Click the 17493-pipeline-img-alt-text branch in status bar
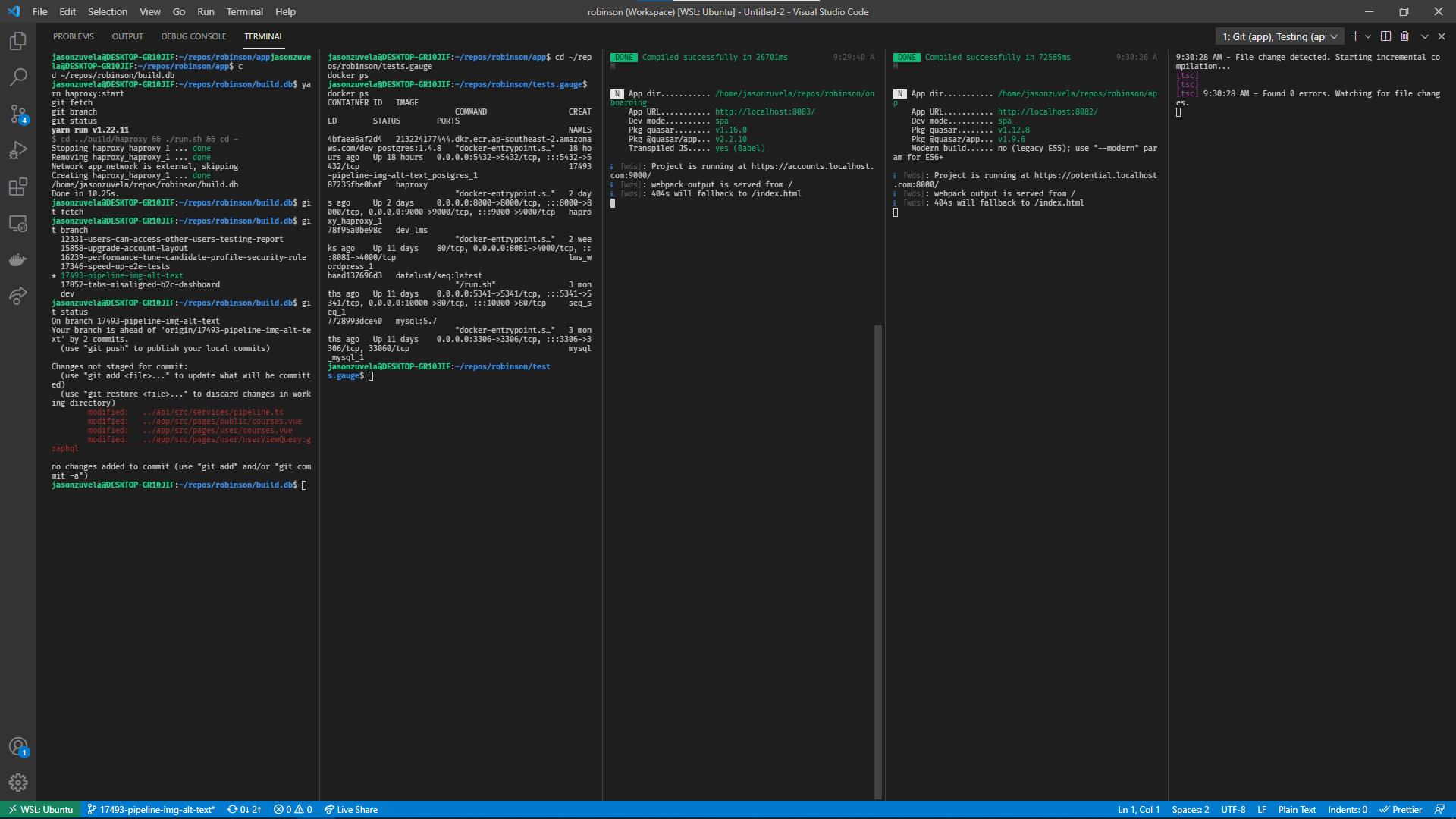This screenshot has width=1456, height=819. [151, 809]
